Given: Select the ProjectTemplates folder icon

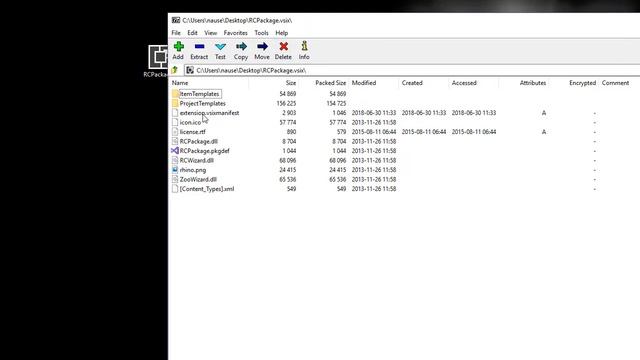Looking at the screenshot, I should (x=176, y=103).
